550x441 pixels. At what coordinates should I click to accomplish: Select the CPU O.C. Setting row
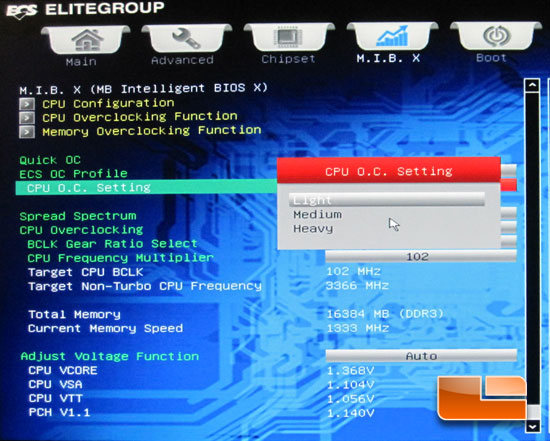(x=147, y=187)
